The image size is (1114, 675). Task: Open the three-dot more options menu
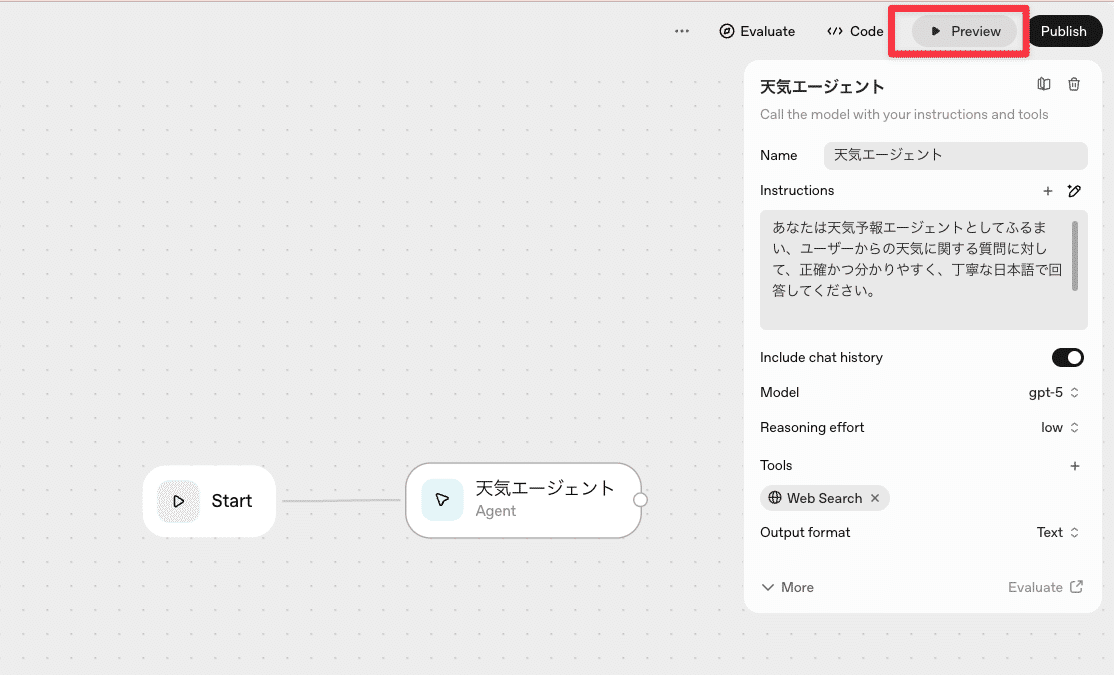(x=682, y=31)
